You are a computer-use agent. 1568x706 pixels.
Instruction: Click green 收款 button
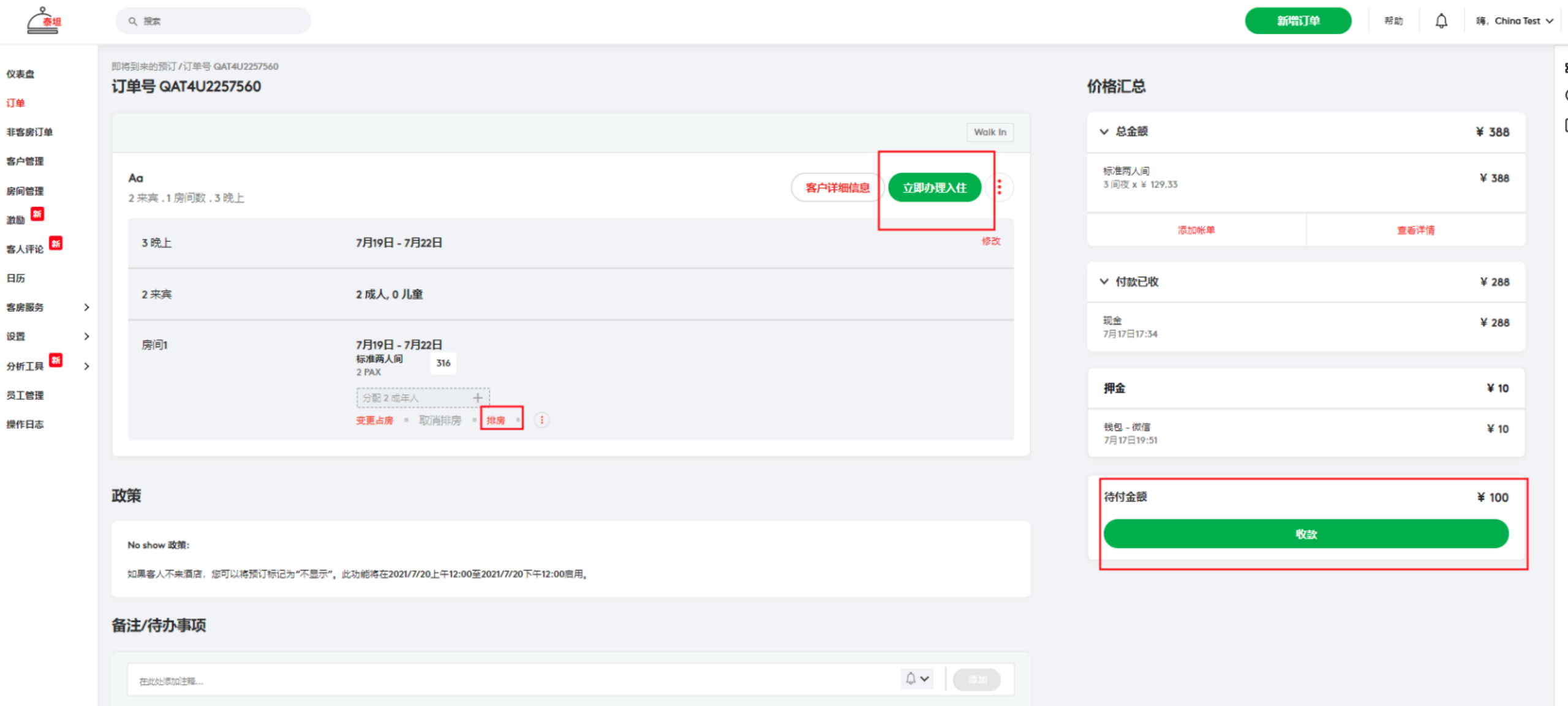[1305, 534]
